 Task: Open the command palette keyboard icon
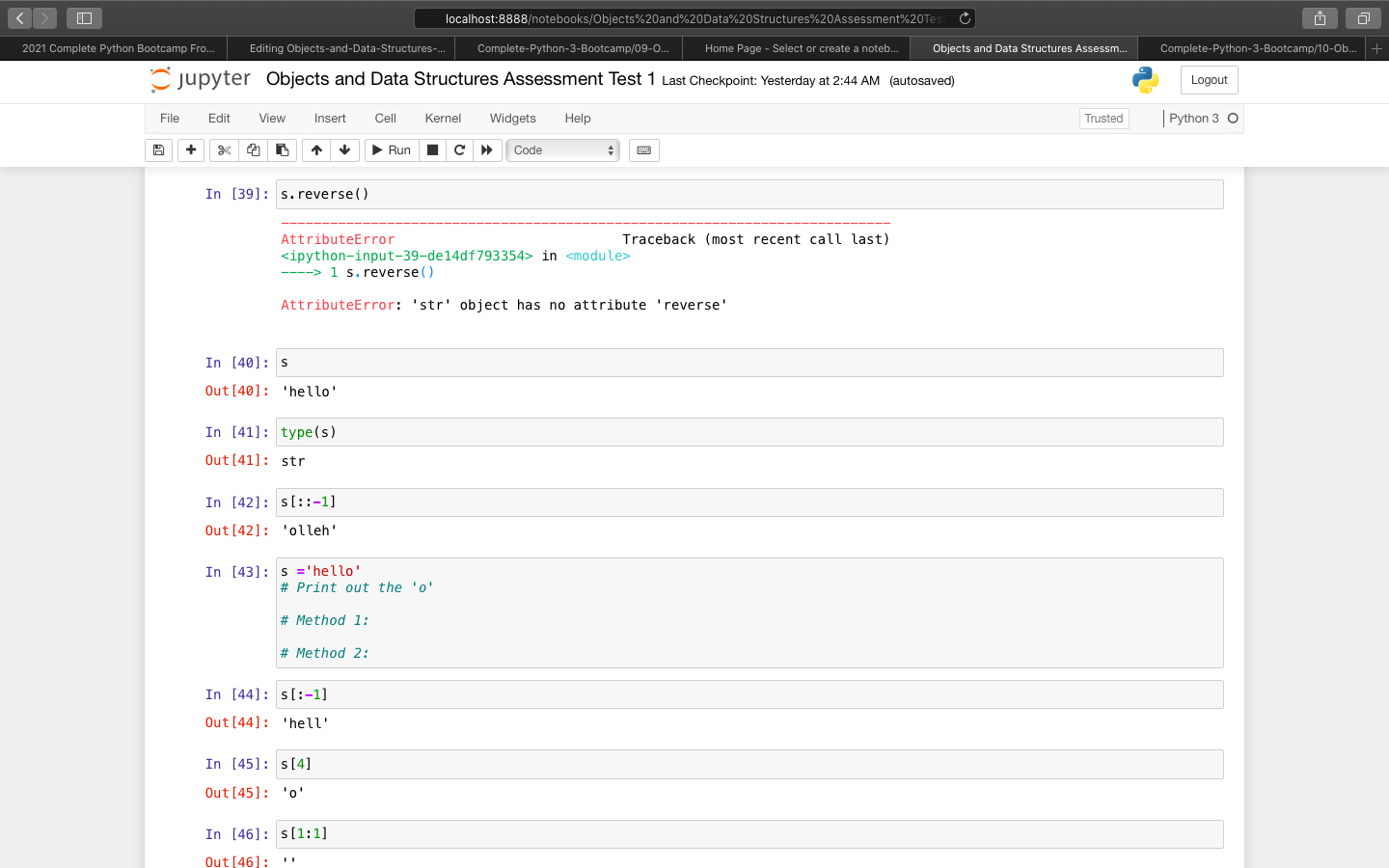coord(643,150)
